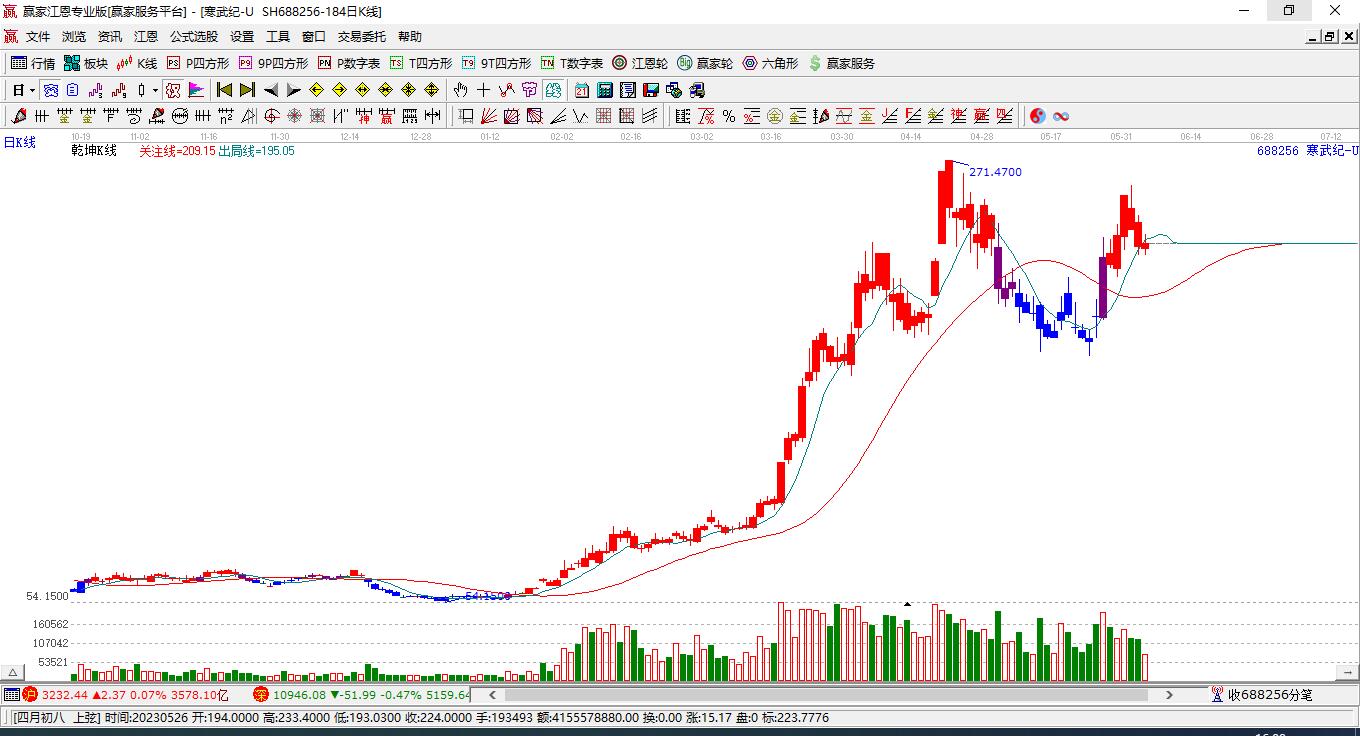Image resolution: width=1360 pixels, height=736 pixels.
Task: Click the 出局线=195.05 label
Action: 256,151
